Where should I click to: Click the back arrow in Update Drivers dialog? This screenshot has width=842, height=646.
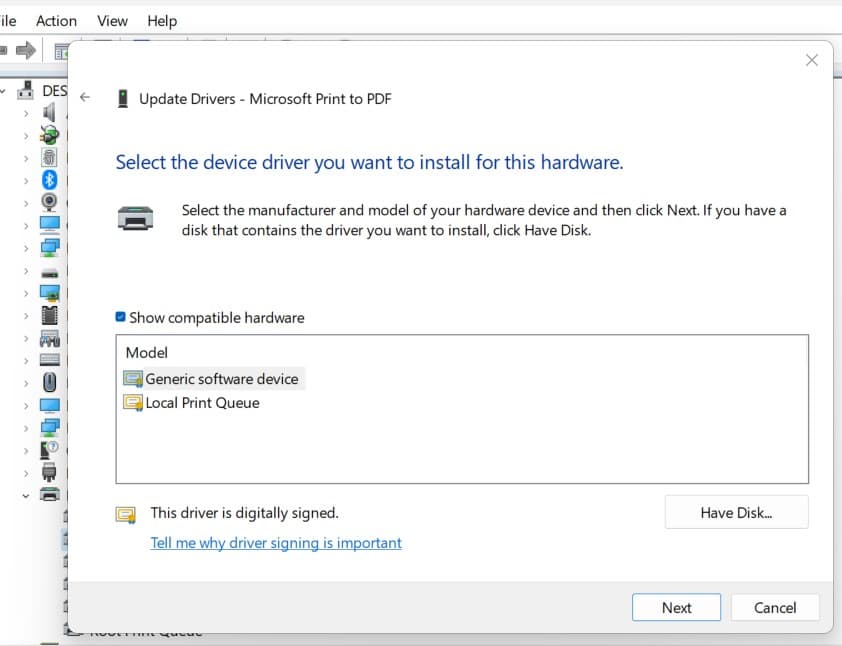click(85, 98)
